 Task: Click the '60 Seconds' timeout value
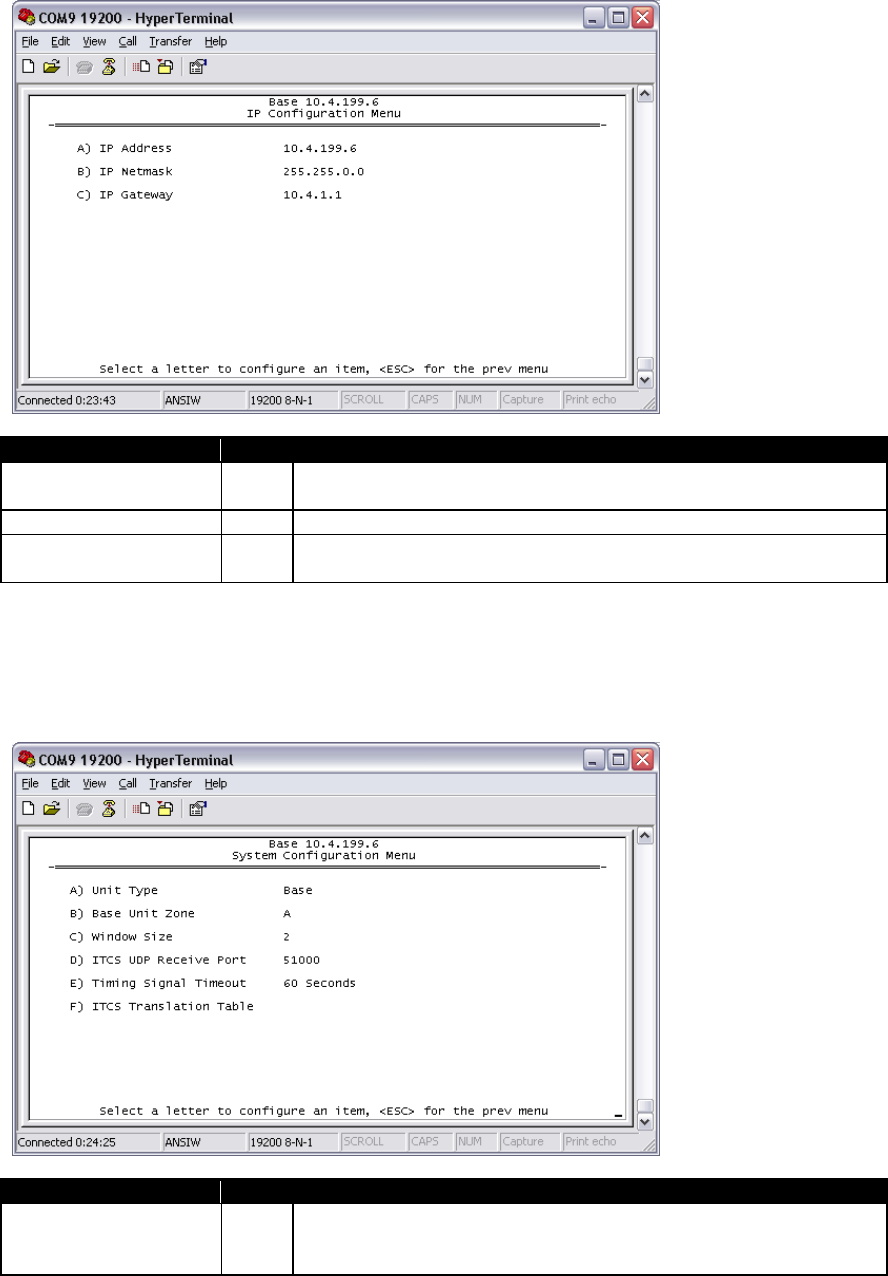click(x=320, y=983)
